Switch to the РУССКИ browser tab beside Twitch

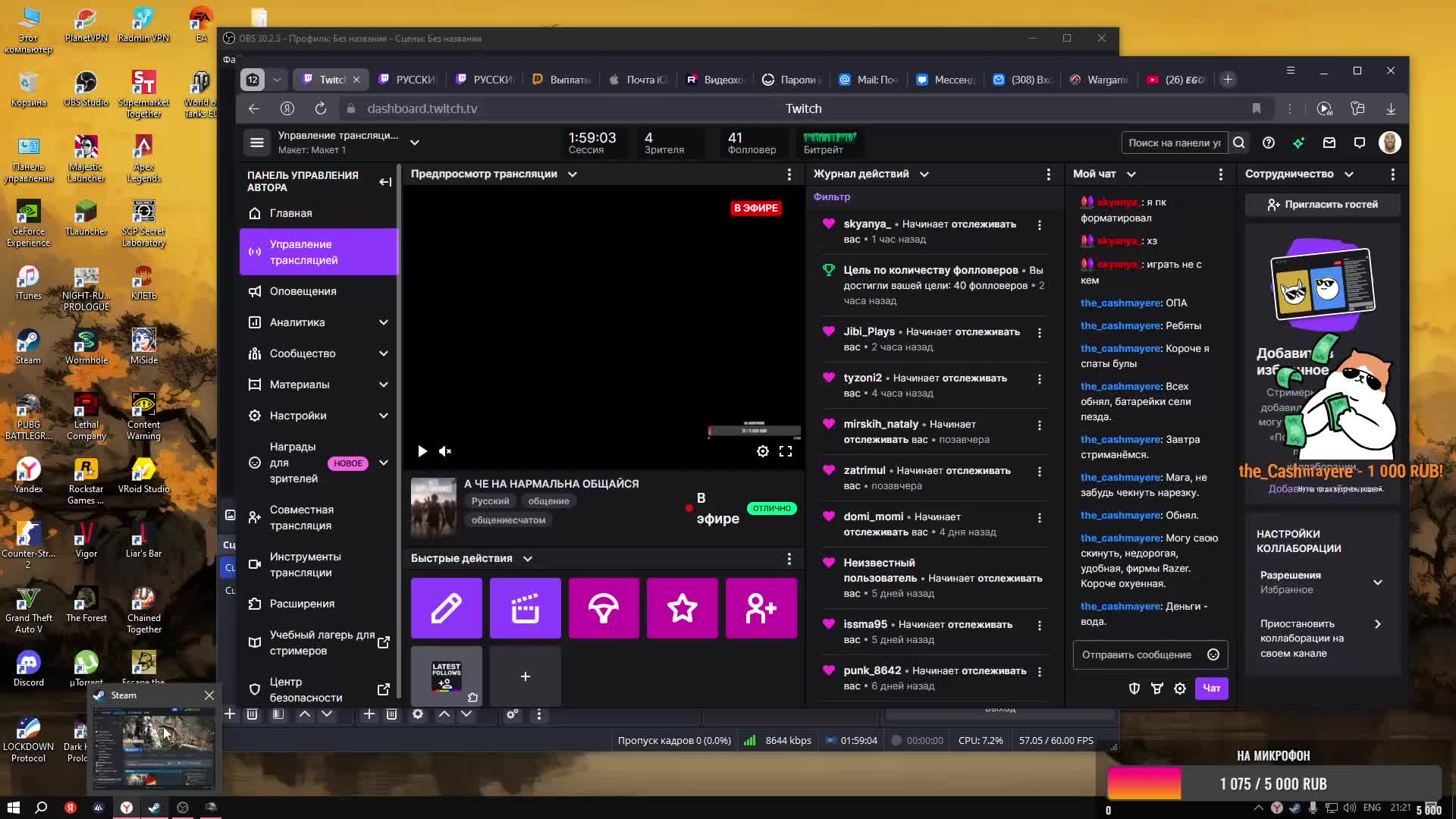[x=409, y=80]
